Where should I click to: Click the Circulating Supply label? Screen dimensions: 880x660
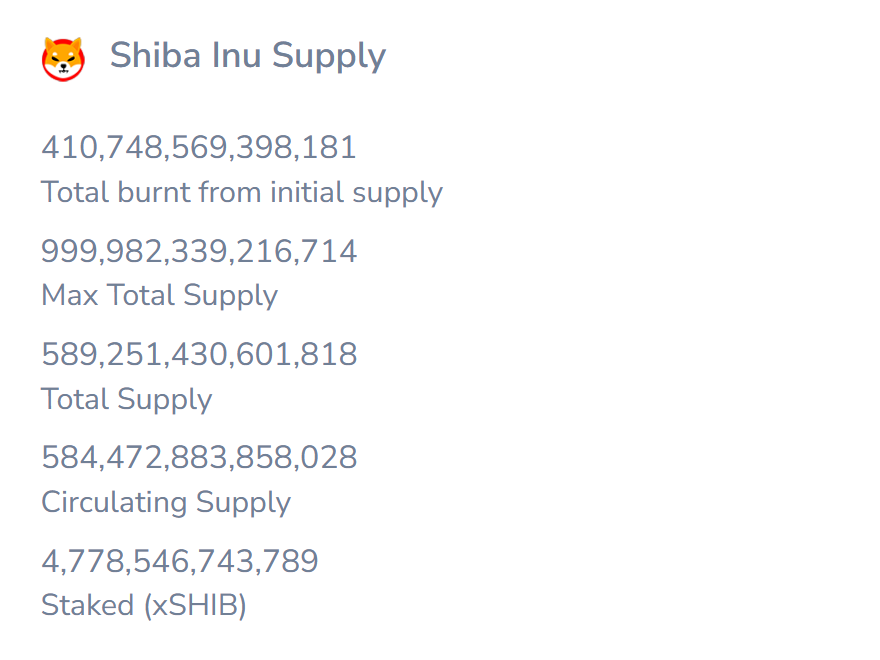point(166,502)
